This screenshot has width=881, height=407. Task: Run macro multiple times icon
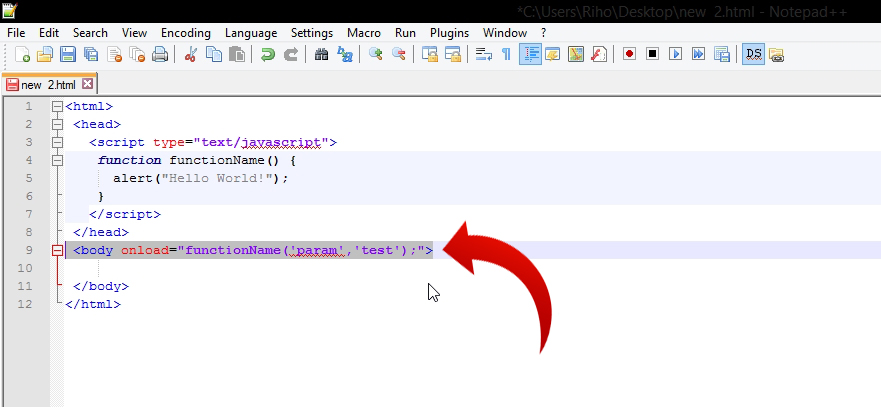pos(698,55)
